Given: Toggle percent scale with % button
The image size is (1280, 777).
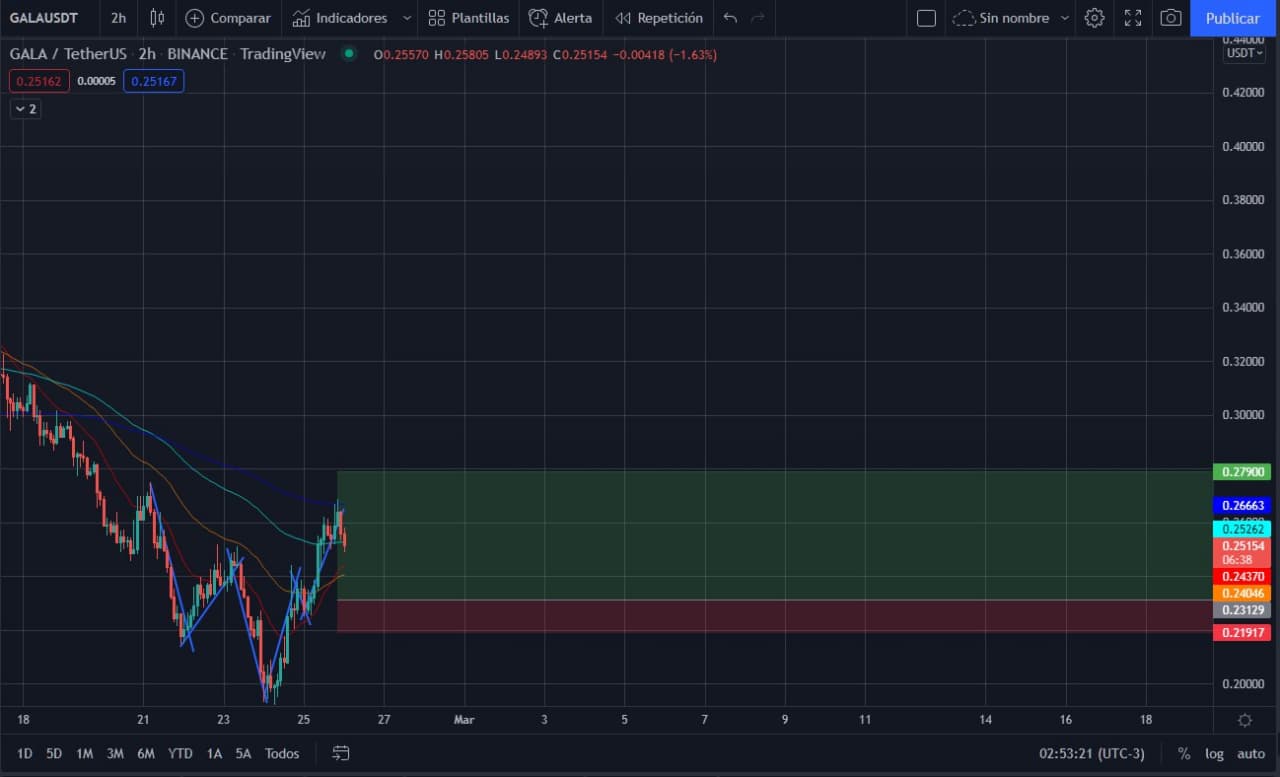Looking at the screenshot, I should [x=1184, y=753].
